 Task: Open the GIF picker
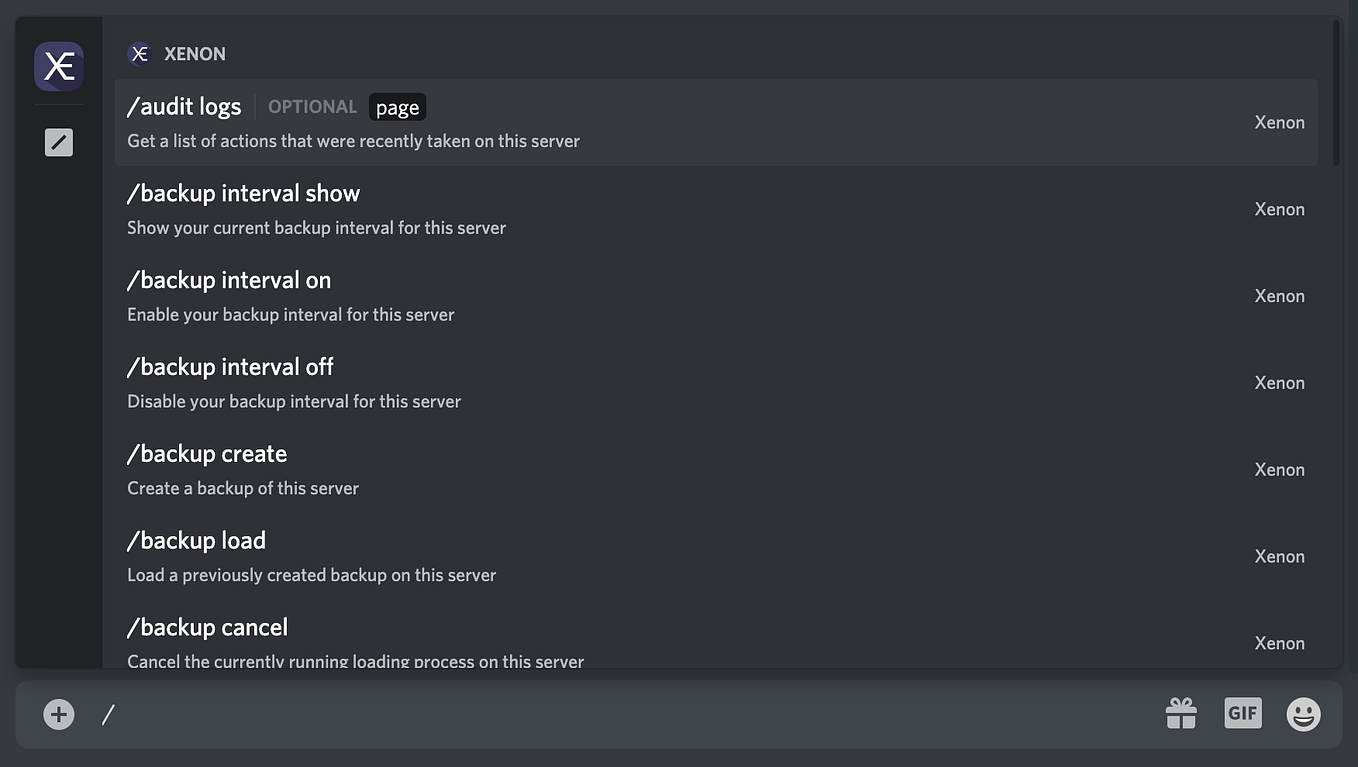tap(1242, 713)
